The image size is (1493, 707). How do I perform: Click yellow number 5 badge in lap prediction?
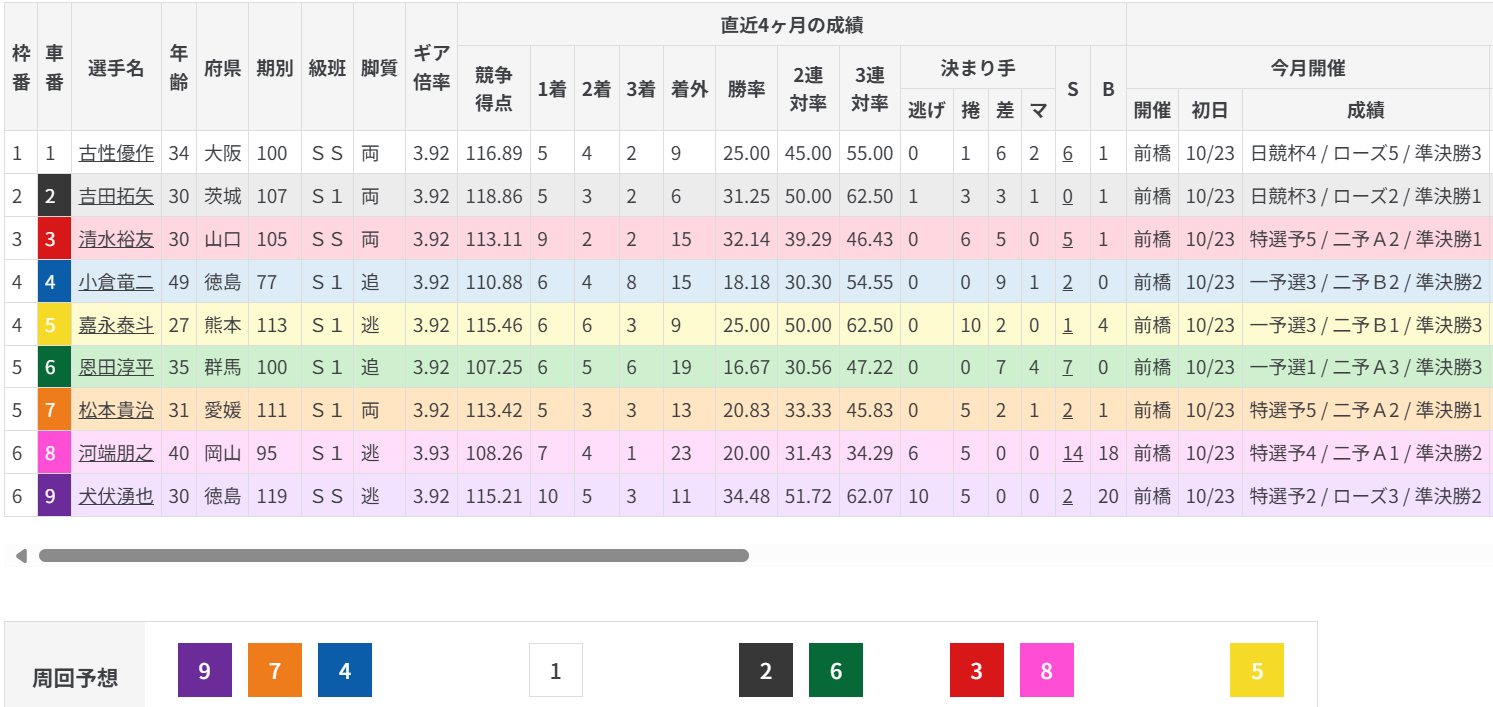click(1256, 670)
